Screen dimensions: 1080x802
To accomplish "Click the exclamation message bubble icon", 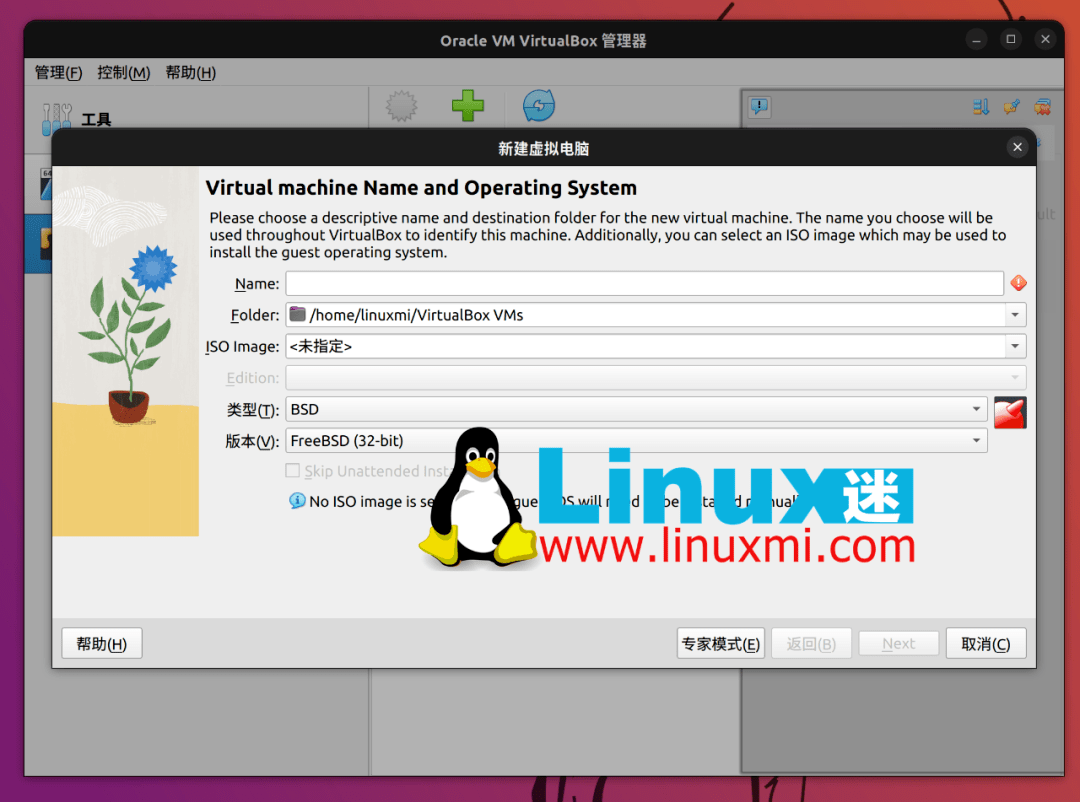I will 759,106.
